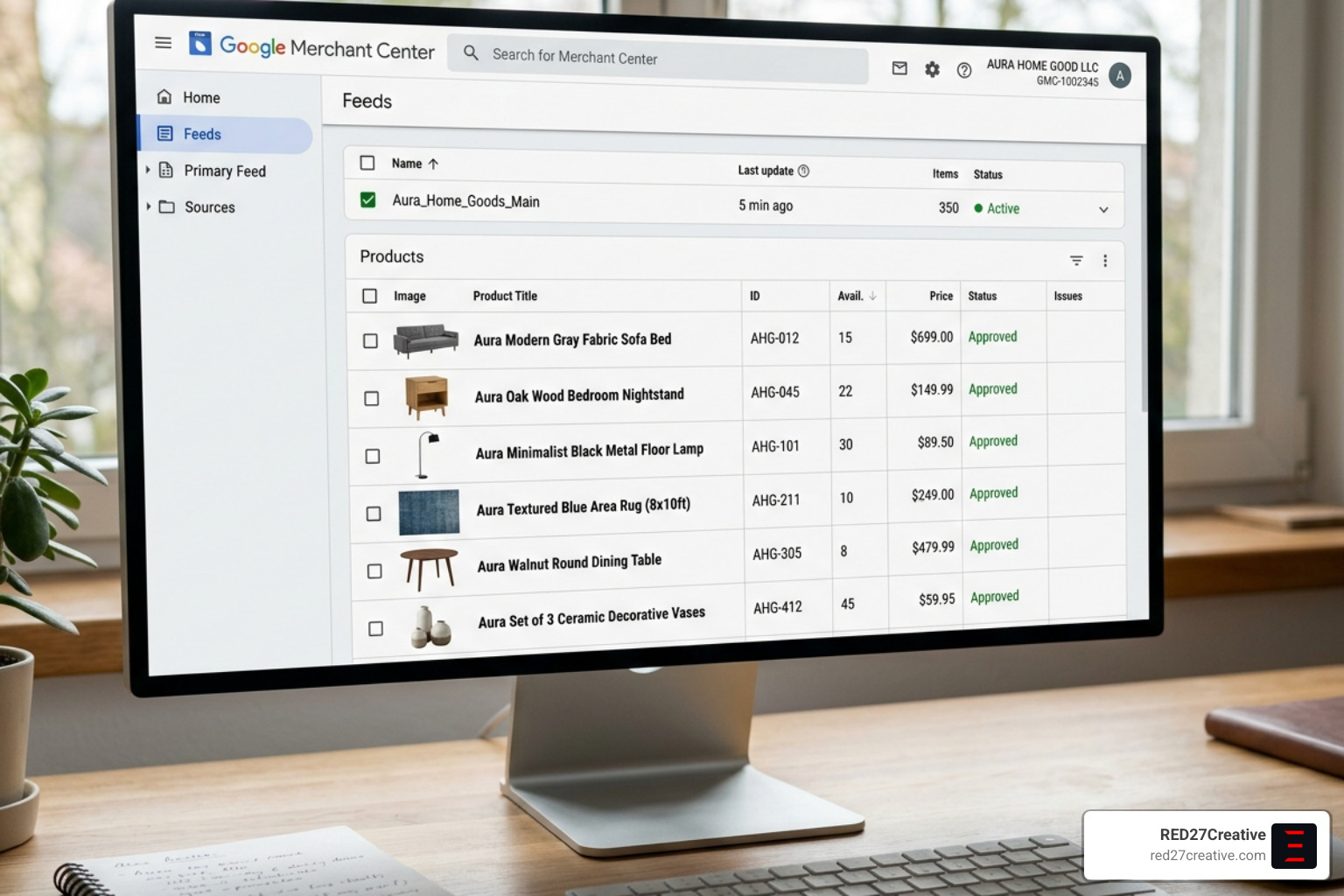Open Aura Textured Blue Area Rug product

[584, 507]
